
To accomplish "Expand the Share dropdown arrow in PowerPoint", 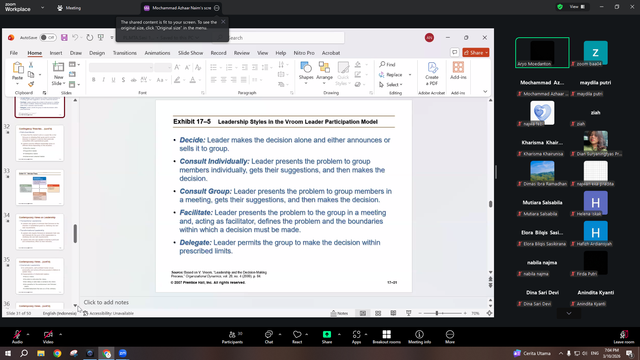I will pyautogui.click(x=487, y=53).
